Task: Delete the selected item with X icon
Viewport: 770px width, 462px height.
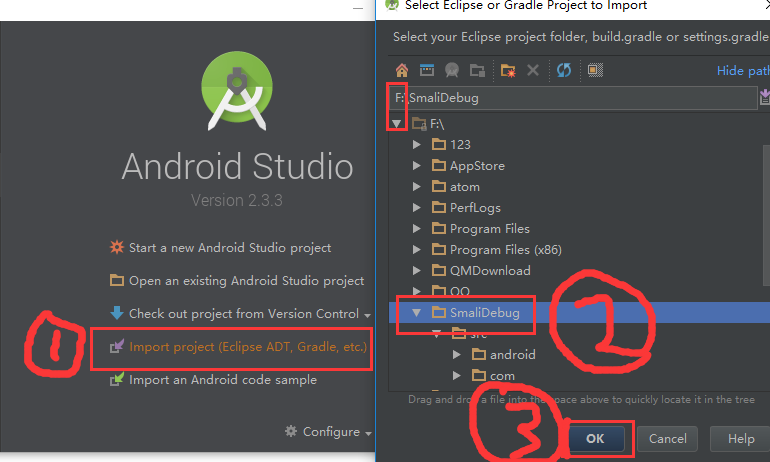Action: 533,70
